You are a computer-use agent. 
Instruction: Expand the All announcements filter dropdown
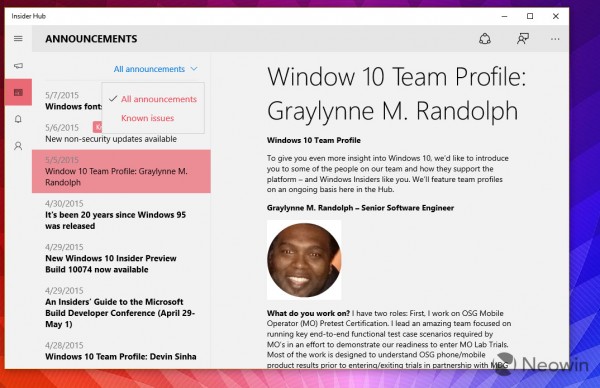pos(155,69)
